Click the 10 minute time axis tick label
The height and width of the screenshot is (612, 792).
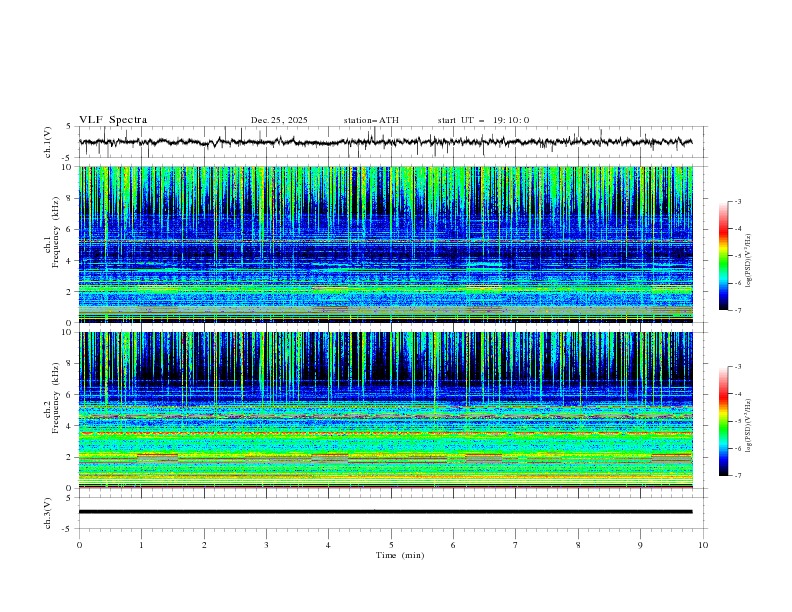(703, 545)
